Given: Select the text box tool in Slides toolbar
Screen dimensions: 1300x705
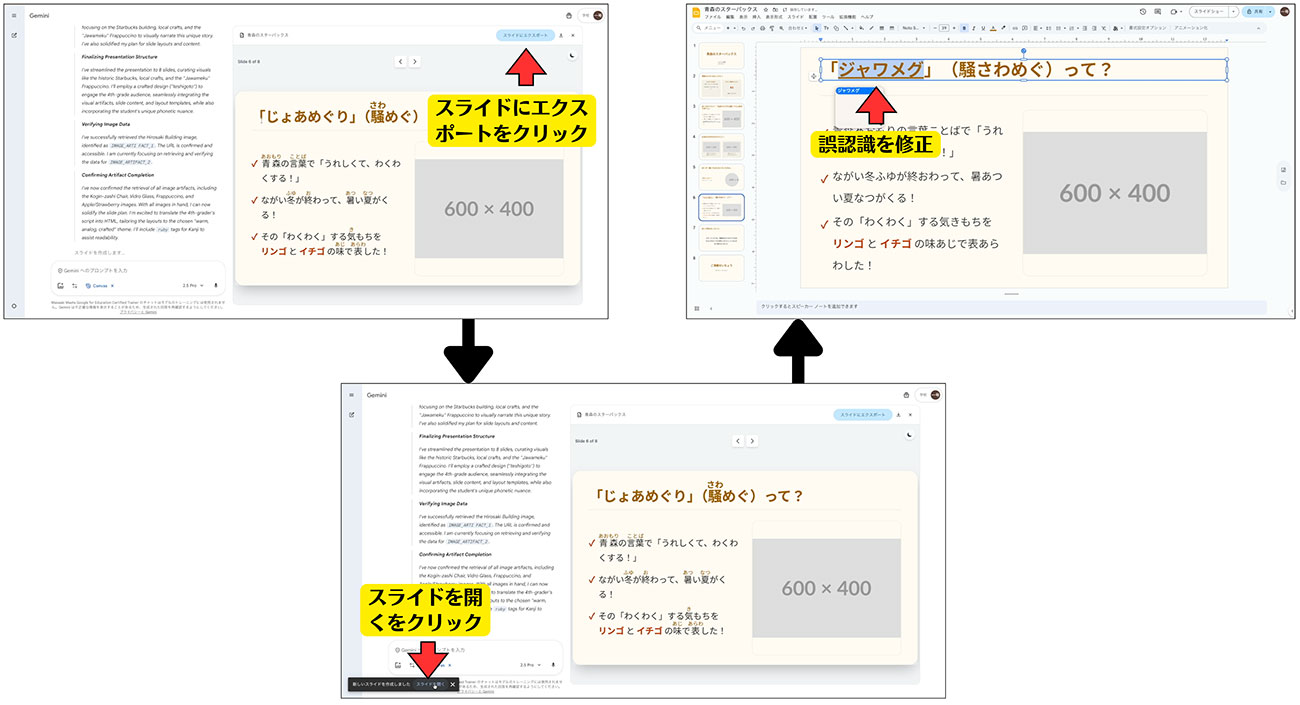Looking at the screenshot, I should pyautogui.click(x=826, y=28).
